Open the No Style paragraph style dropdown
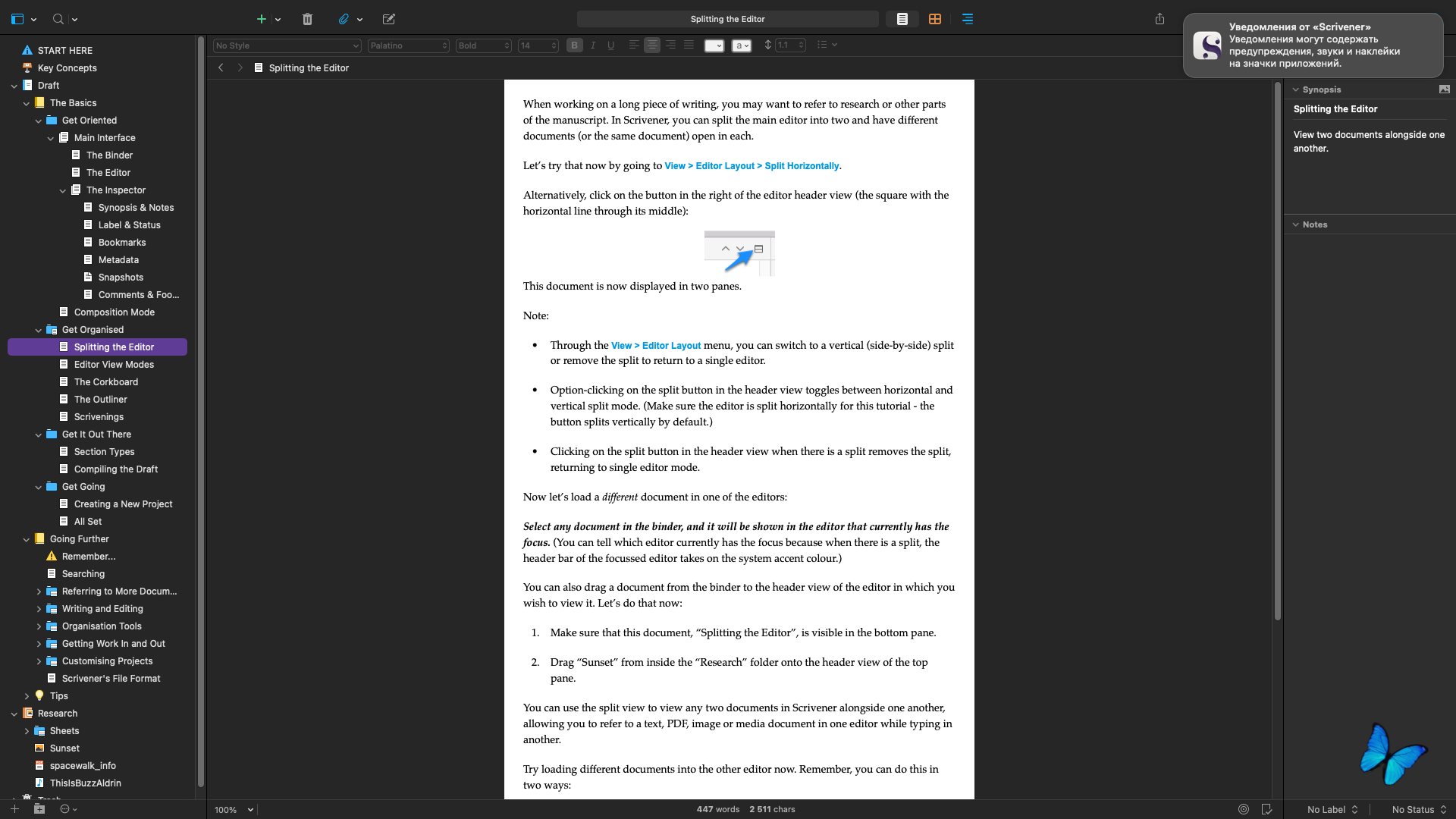Viewport: 1456px width, 819px height. (x=287, y=45)
